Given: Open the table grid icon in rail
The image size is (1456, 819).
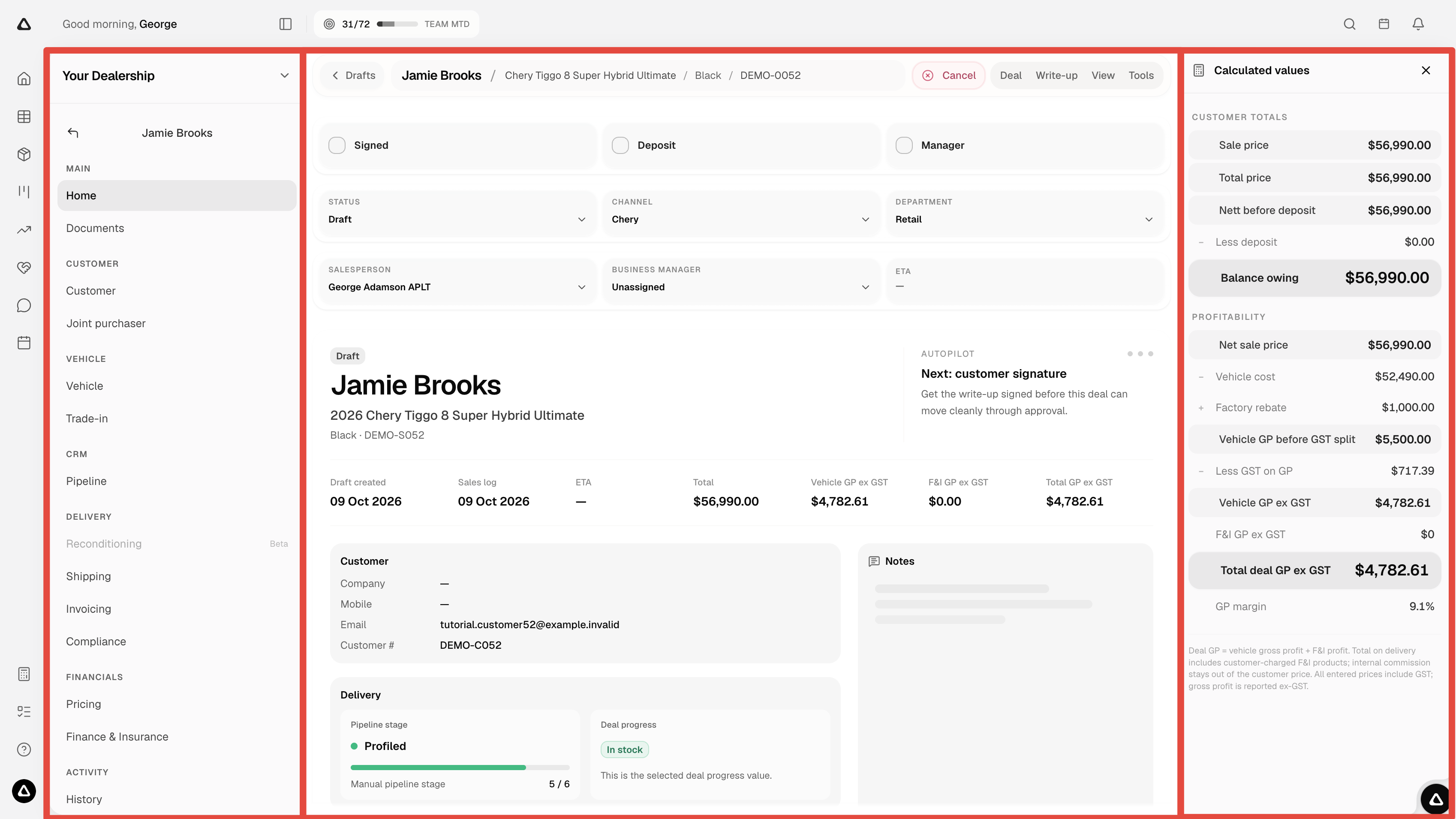Looking at the screenshot, I should coord(24,117).
